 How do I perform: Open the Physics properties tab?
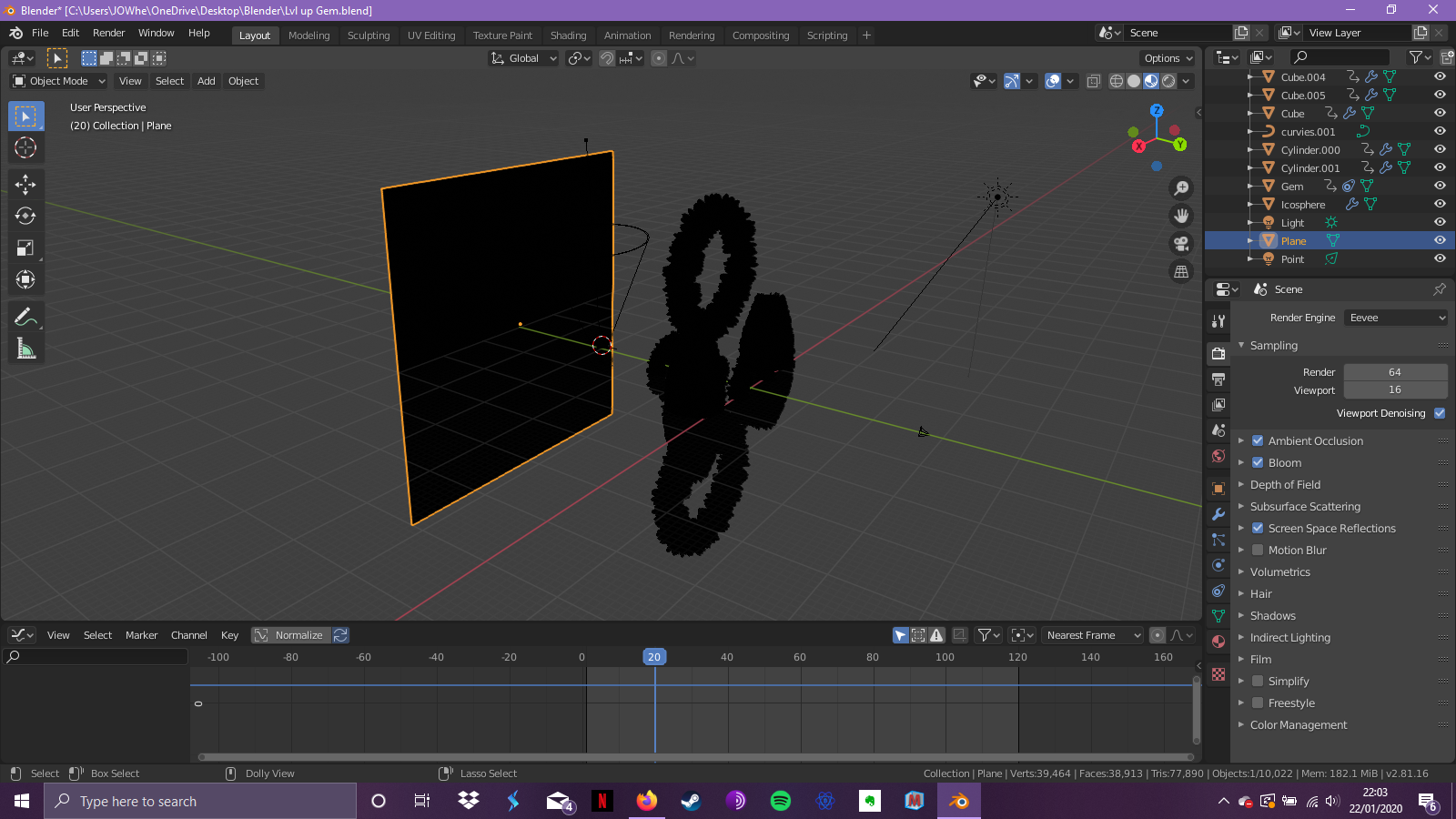point(1218,565)
